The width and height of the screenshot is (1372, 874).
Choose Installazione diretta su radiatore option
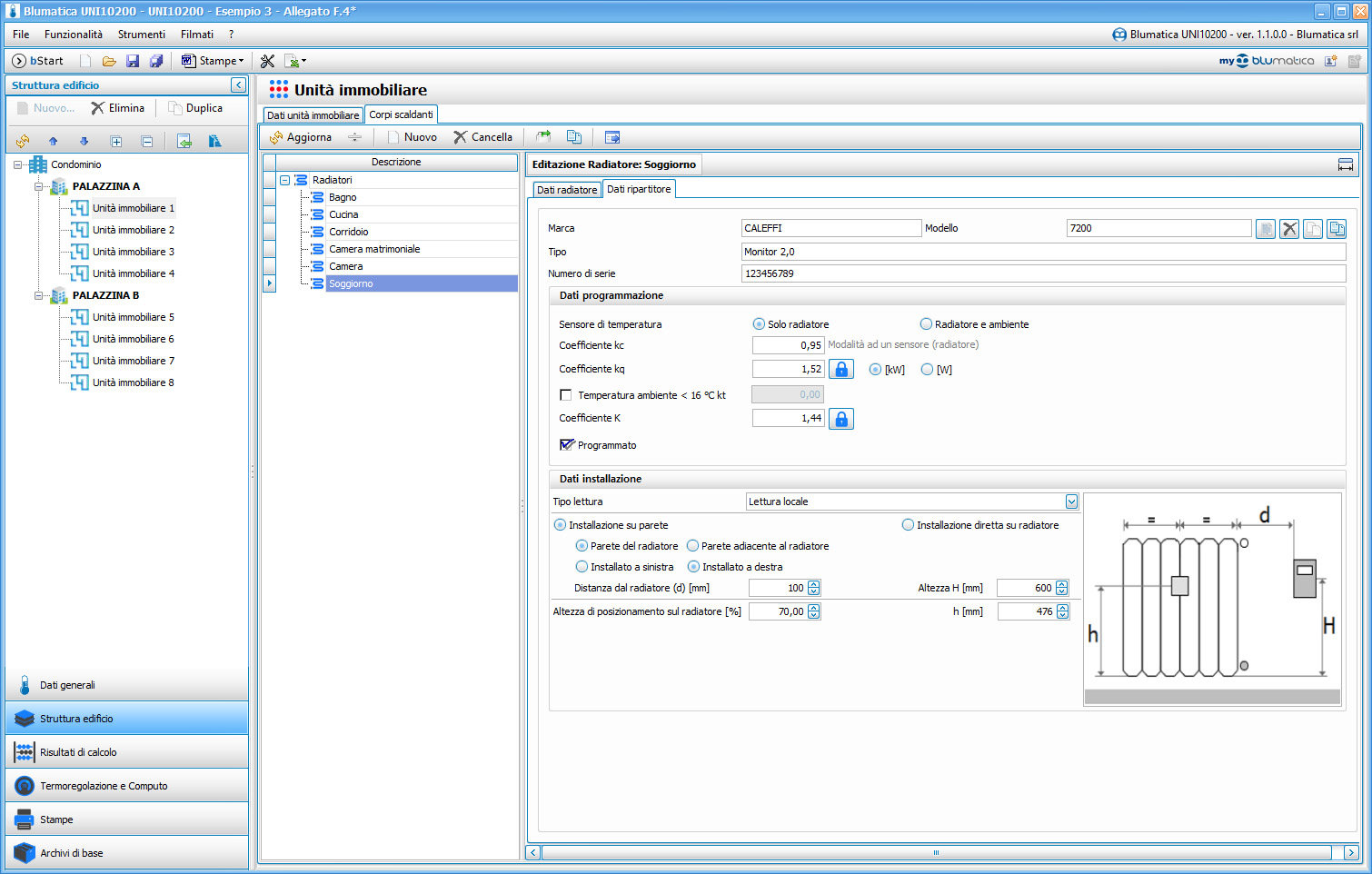click(908, 525)
